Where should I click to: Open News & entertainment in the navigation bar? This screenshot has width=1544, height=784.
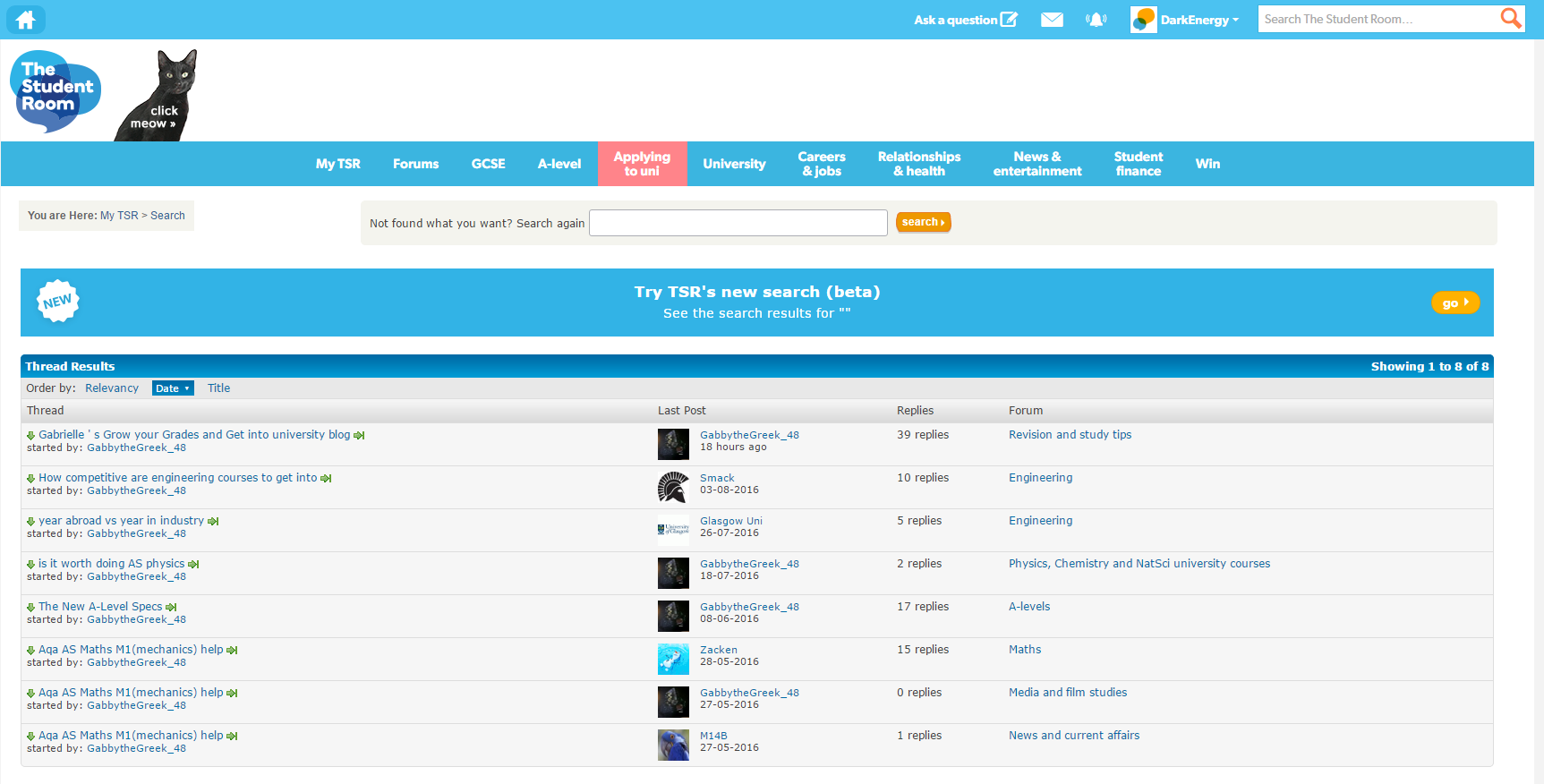(x=1037, y=164)
